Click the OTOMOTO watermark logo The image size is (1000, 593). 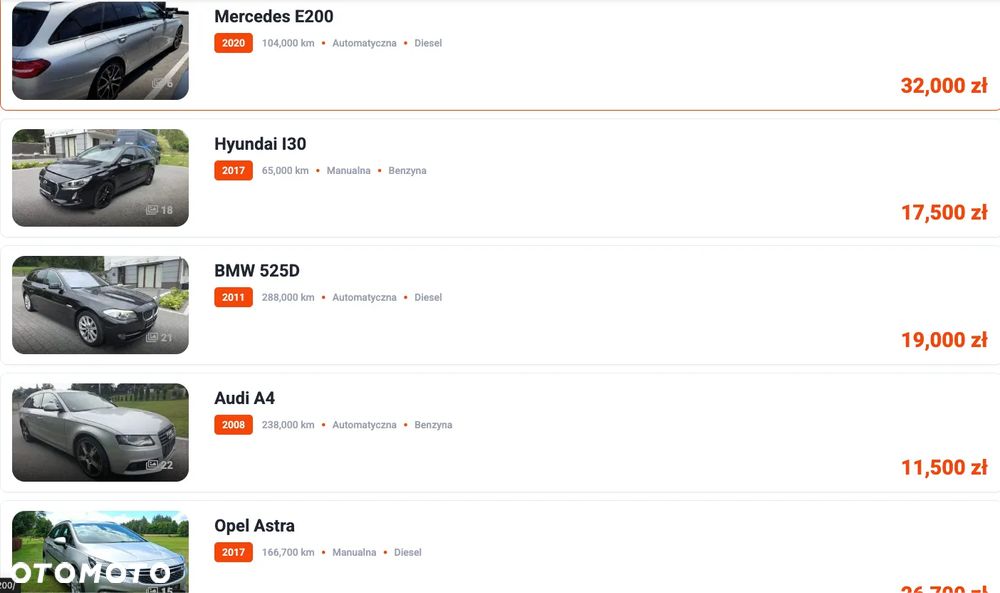91,573
